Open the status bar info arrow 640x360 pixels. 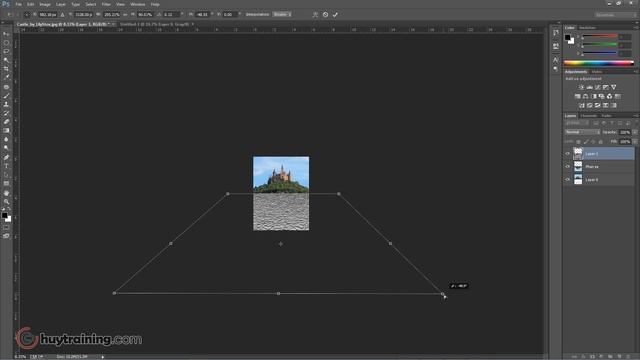[103, 357]
